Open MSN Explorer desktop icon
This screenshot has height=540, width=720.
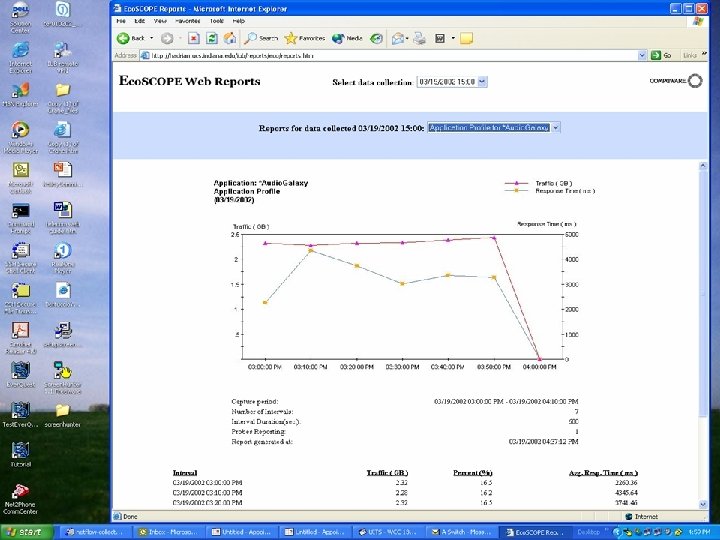[21, 95]
